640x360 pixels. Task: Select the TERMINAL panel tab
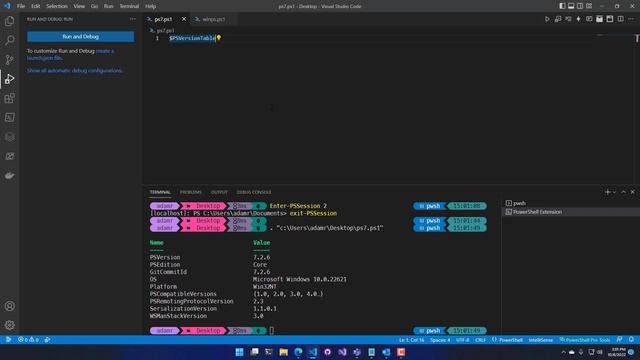coord(160,192)
